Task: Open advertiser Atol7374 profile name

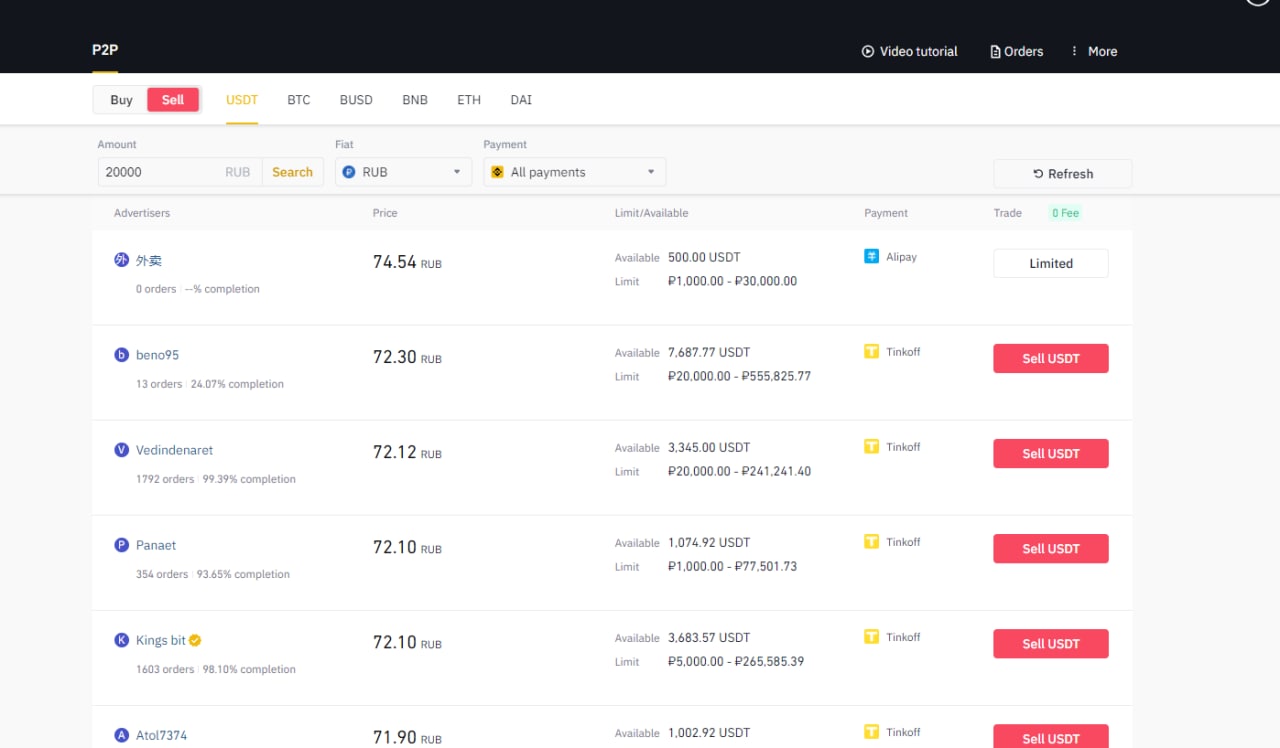Action: click(161, 735)
